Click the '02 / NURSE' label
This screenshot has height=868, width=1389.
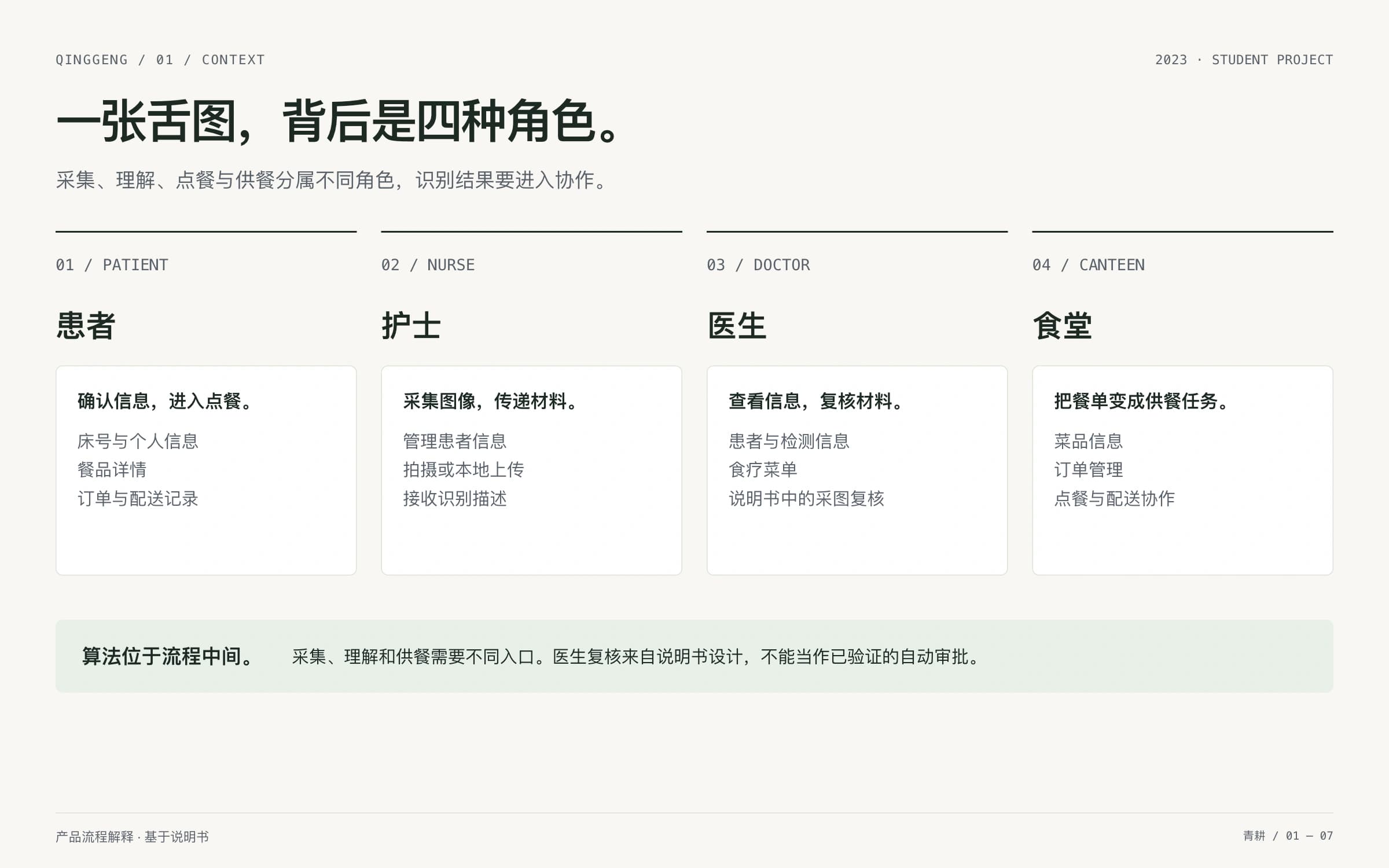(x=428, y=264)
